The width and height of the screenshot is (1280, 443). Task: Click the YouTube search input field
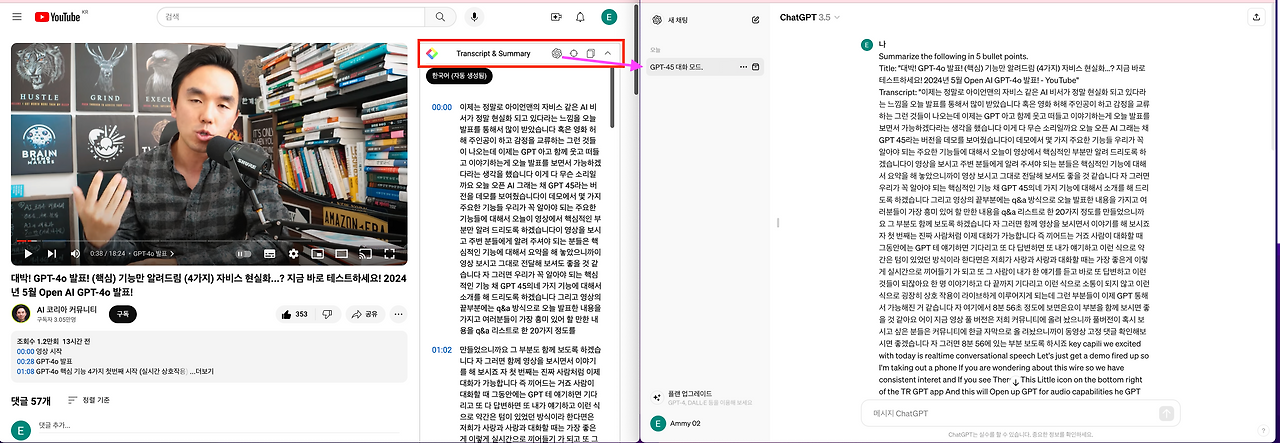[x=291, y=17]
